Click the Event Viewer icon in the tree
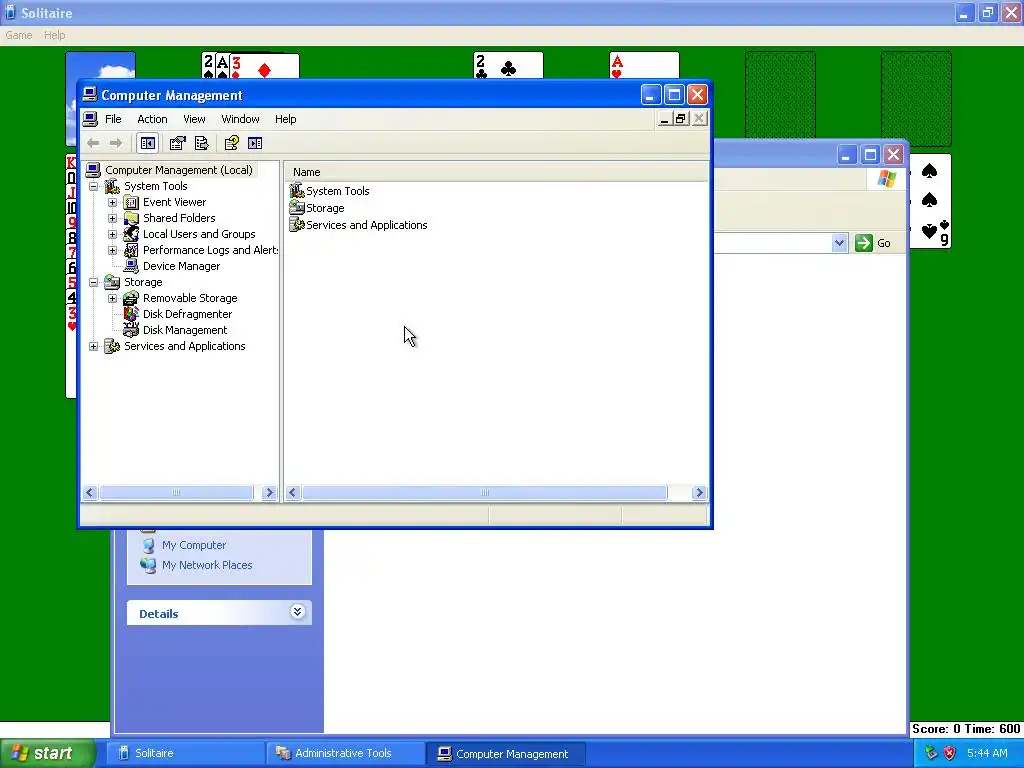 pos(131,202)
